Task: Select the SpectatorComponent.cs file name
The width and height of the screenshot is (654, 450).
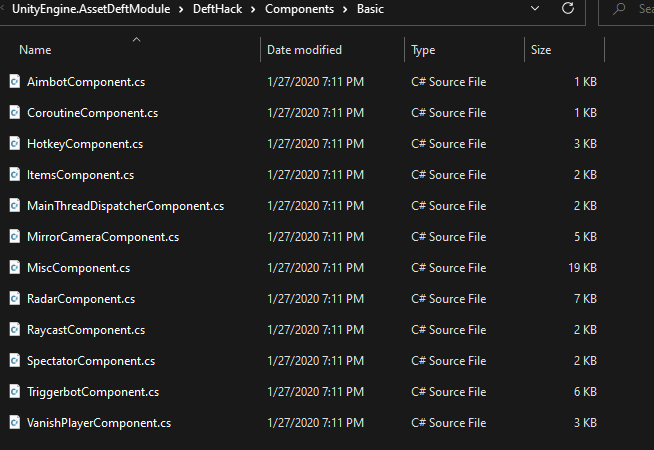Action: tap(91, 361)
